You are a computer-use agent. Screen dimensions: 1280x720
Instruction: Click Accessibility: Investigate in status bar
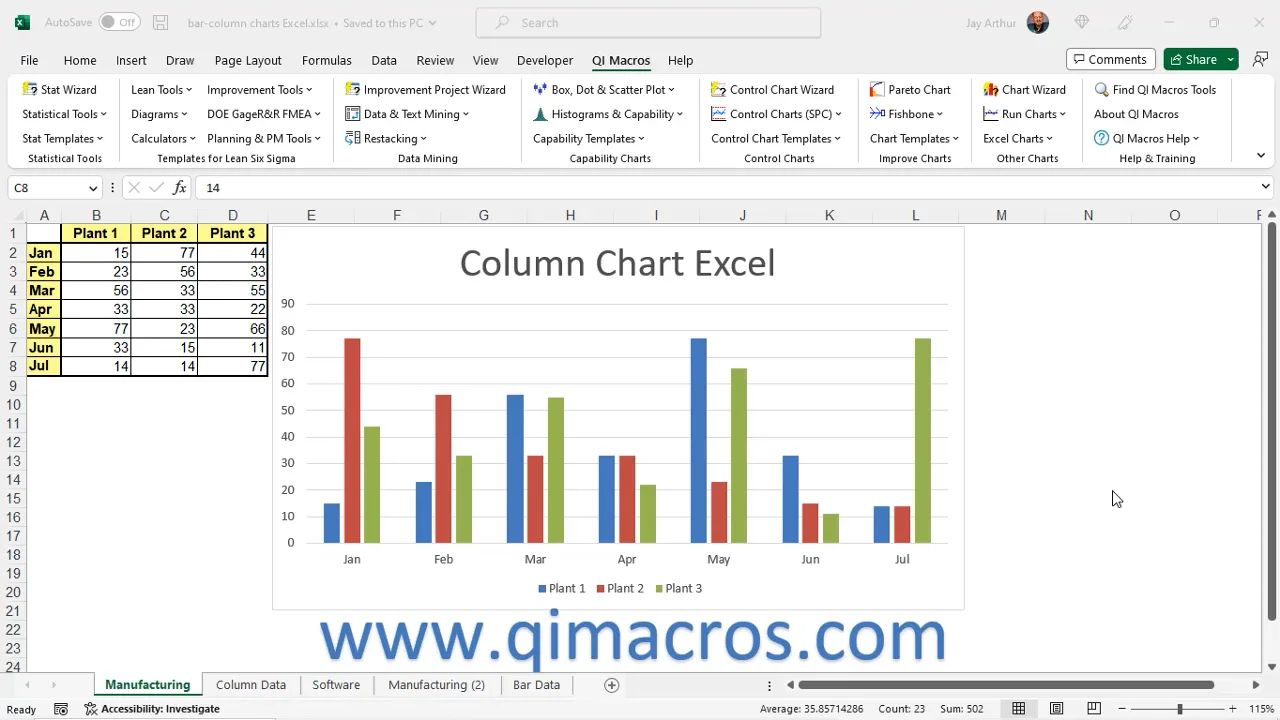click(152, 709)
